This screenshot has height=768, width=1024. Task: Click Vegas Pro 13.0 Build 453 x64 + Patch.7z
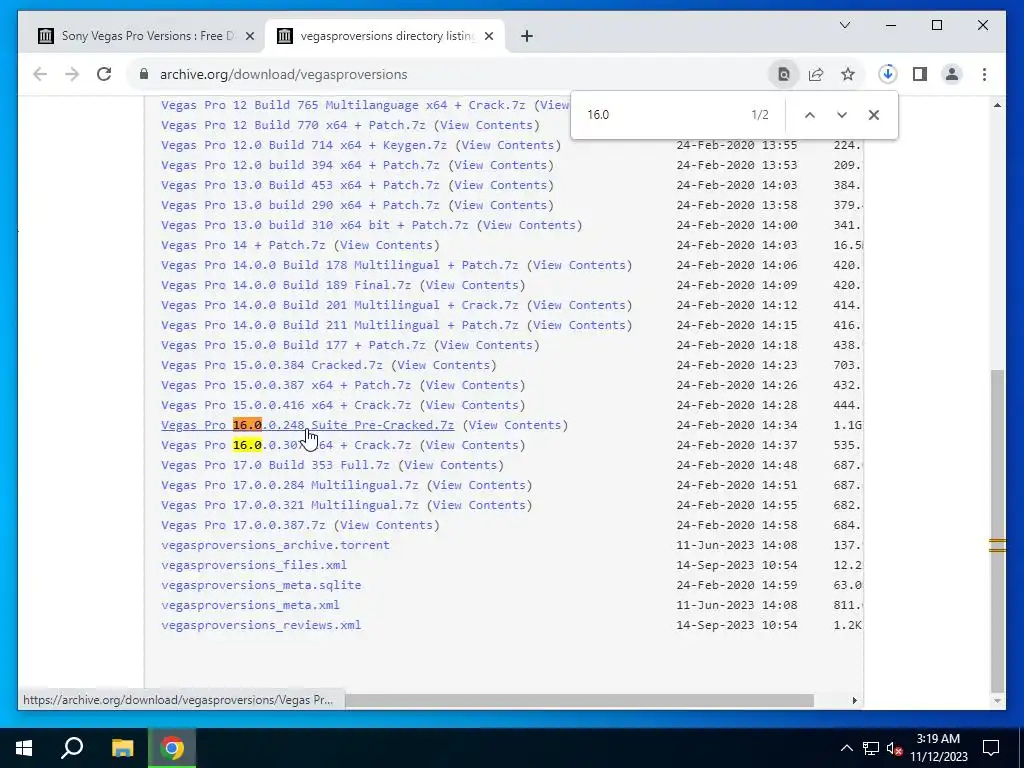(300, 185)
